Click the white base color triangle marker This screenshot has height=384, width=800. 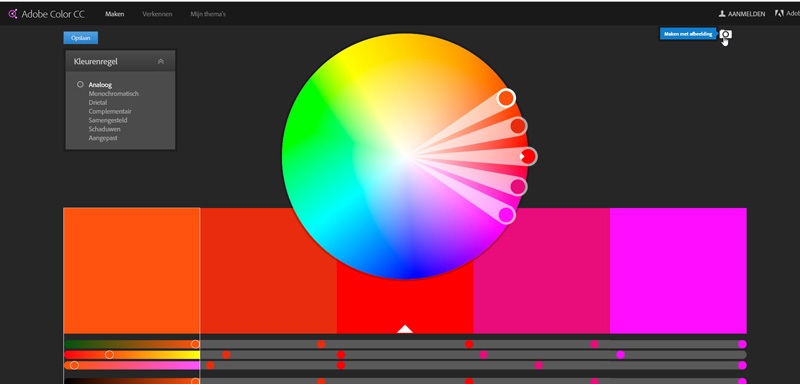pos(405,329)
